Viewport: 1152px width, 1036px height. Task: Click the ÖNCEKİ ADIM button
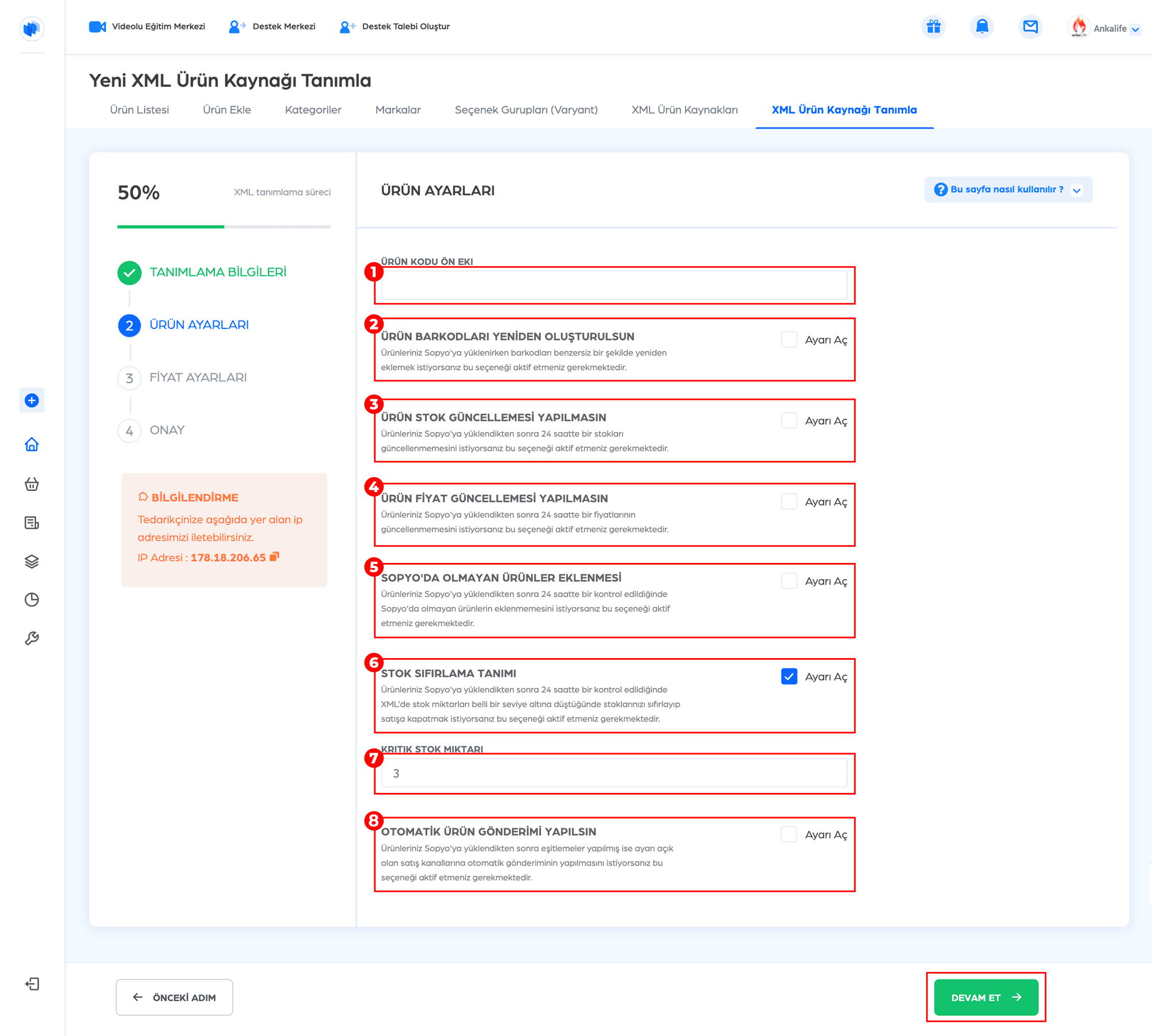tap(174, 997)
